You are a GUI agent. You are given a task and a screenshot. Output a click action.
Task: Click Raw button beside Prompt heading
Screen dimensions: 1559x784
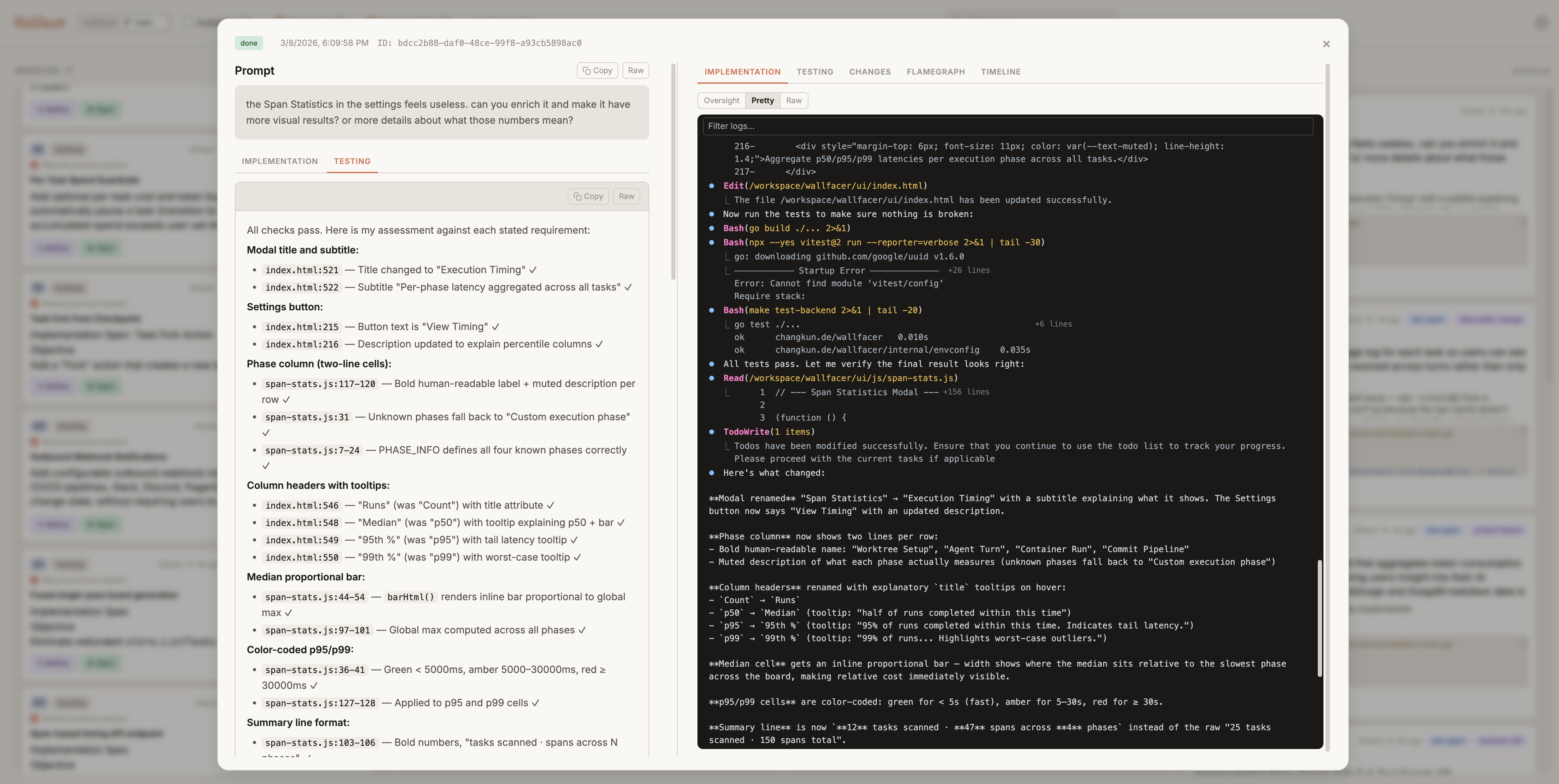636,70
